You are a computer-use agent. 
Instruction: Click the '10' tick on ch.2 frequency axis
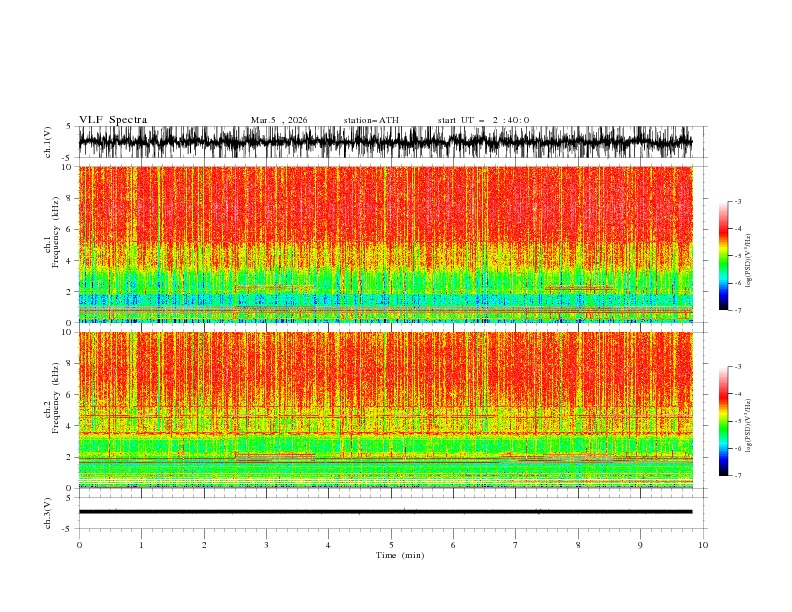[x=66, y=332]
